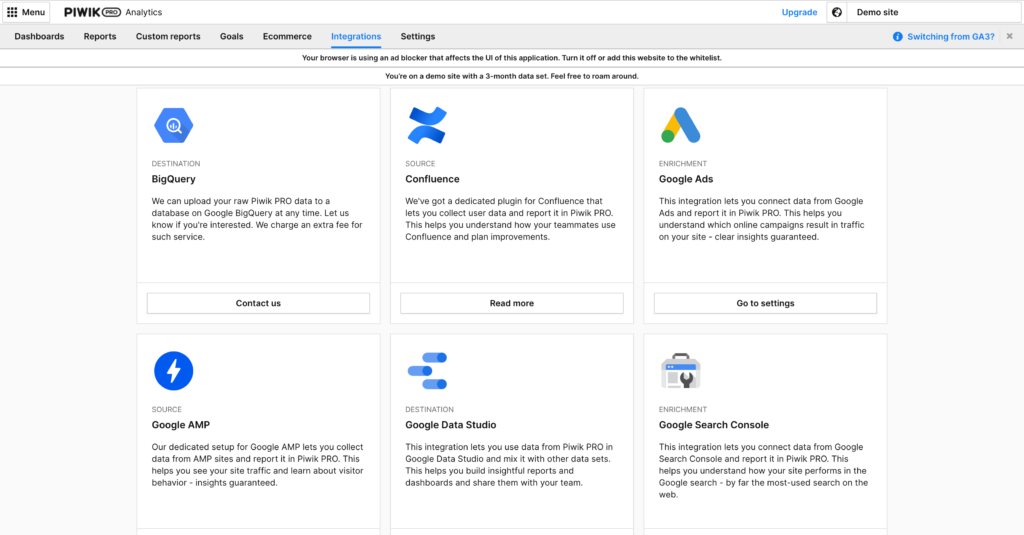Click the Confluence logo icon
This screenshot has height=535, width=1024.
(427, 125)
